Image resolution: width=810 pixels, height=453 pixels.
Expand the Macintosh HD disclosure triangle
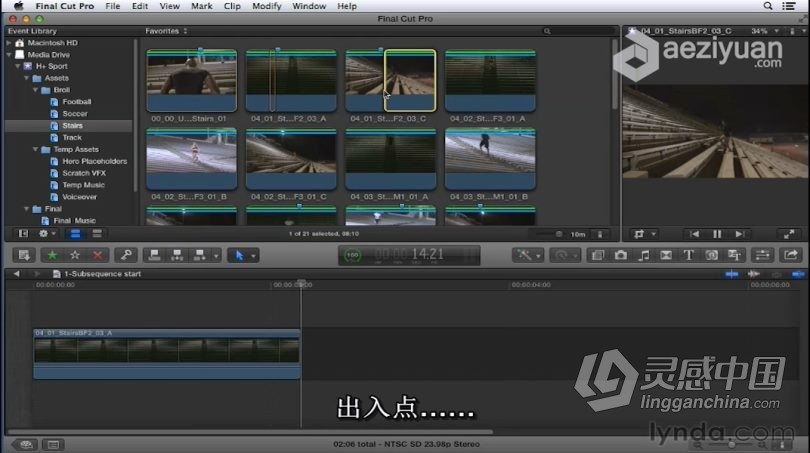[x=9, y=43]
